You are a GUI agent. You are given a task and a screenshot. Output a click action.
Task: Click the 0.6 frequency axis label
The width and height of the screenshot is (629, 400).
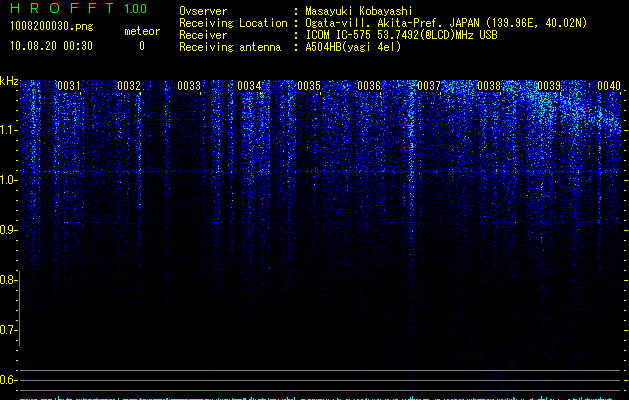click(8, 380)
